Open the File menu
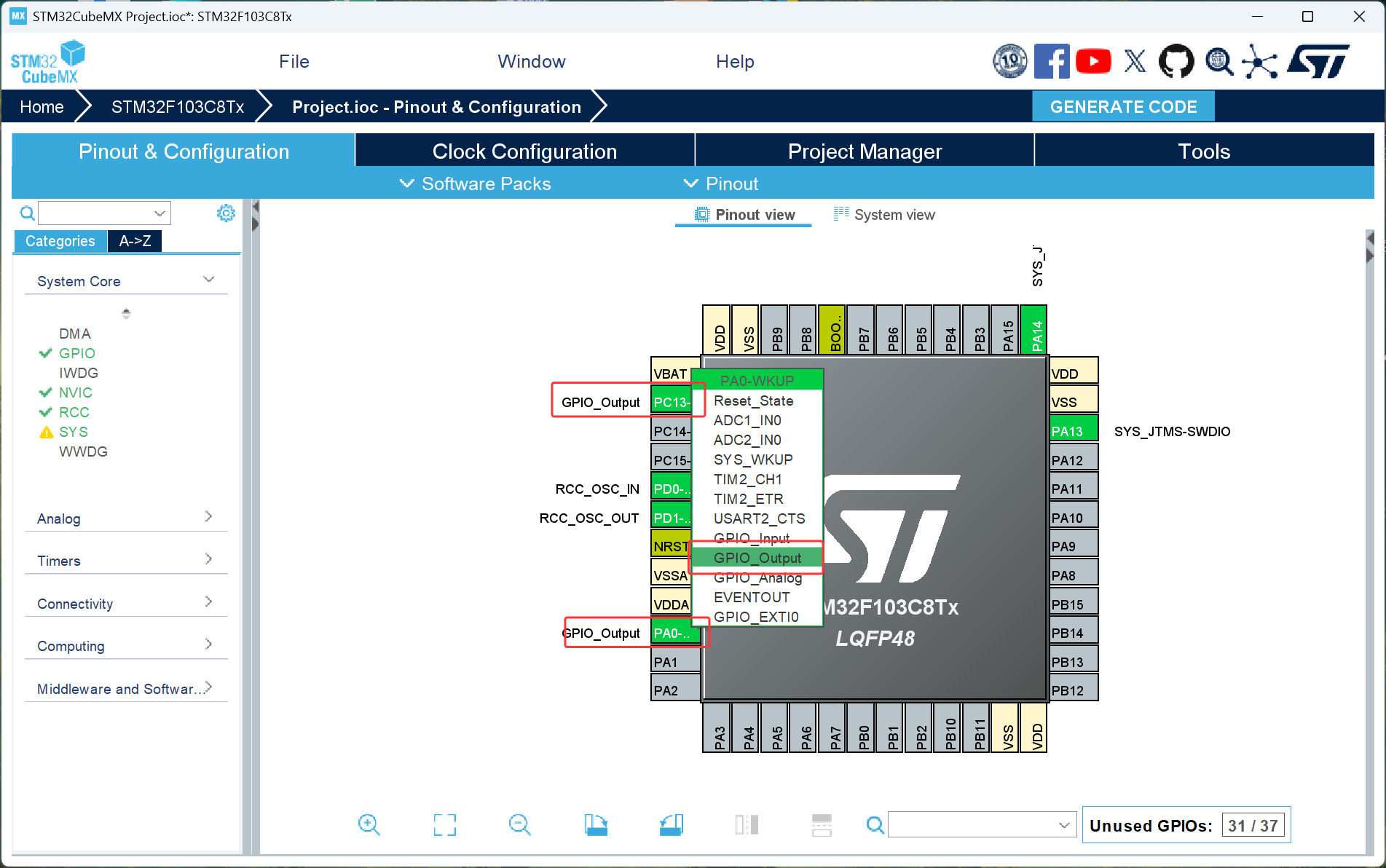 [x=294, y=62]
